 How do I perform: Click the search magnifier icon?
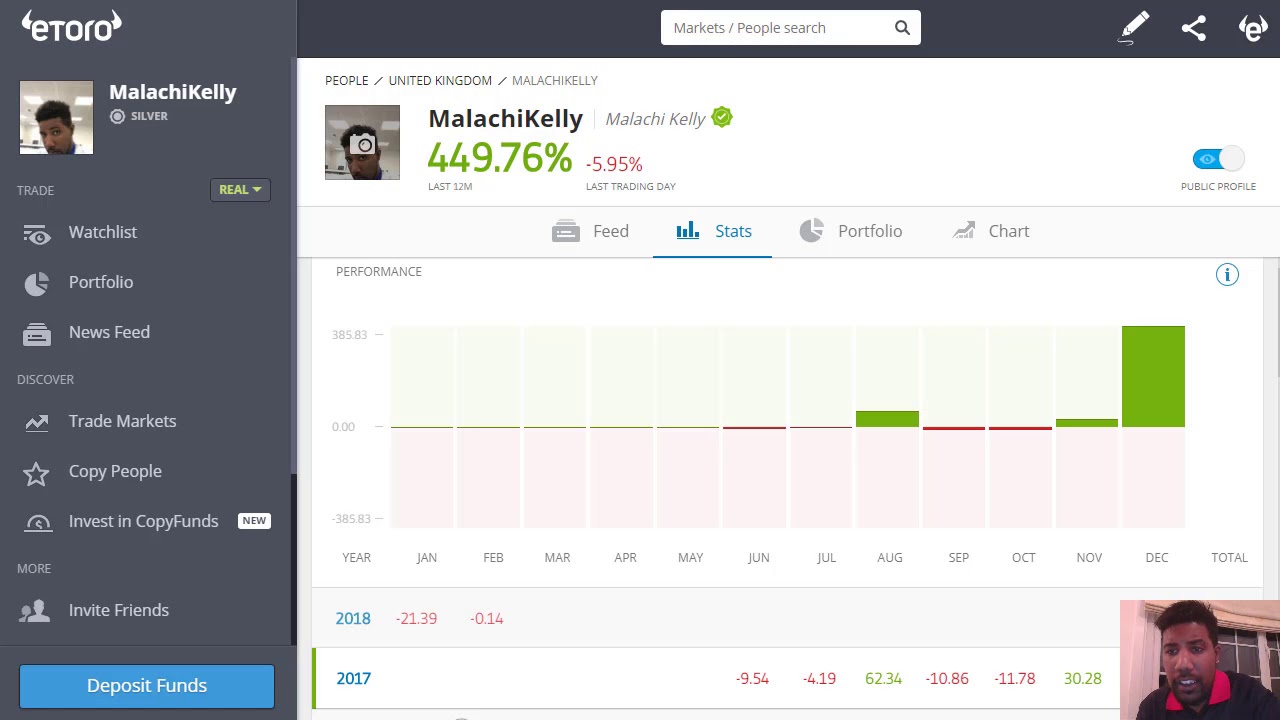pyautogui.click(x=902, y=28)
